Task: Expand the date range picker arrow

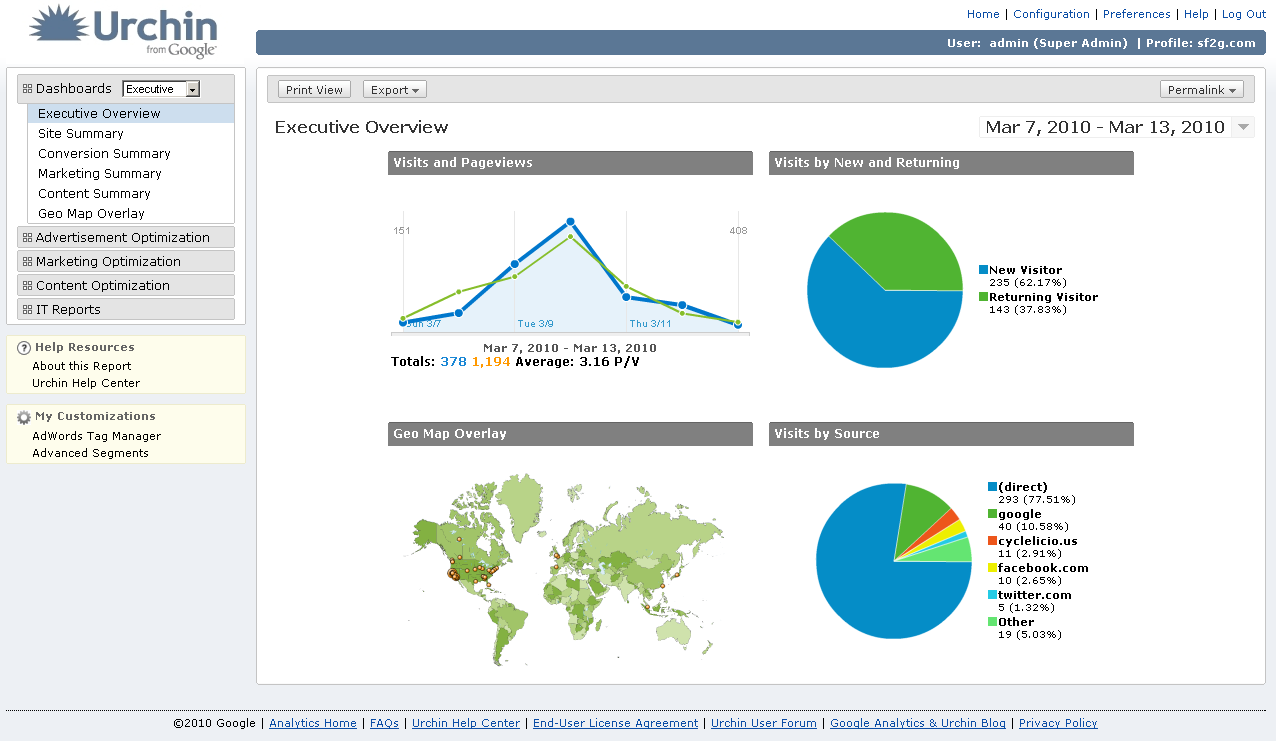Action: click(1243, 127)
